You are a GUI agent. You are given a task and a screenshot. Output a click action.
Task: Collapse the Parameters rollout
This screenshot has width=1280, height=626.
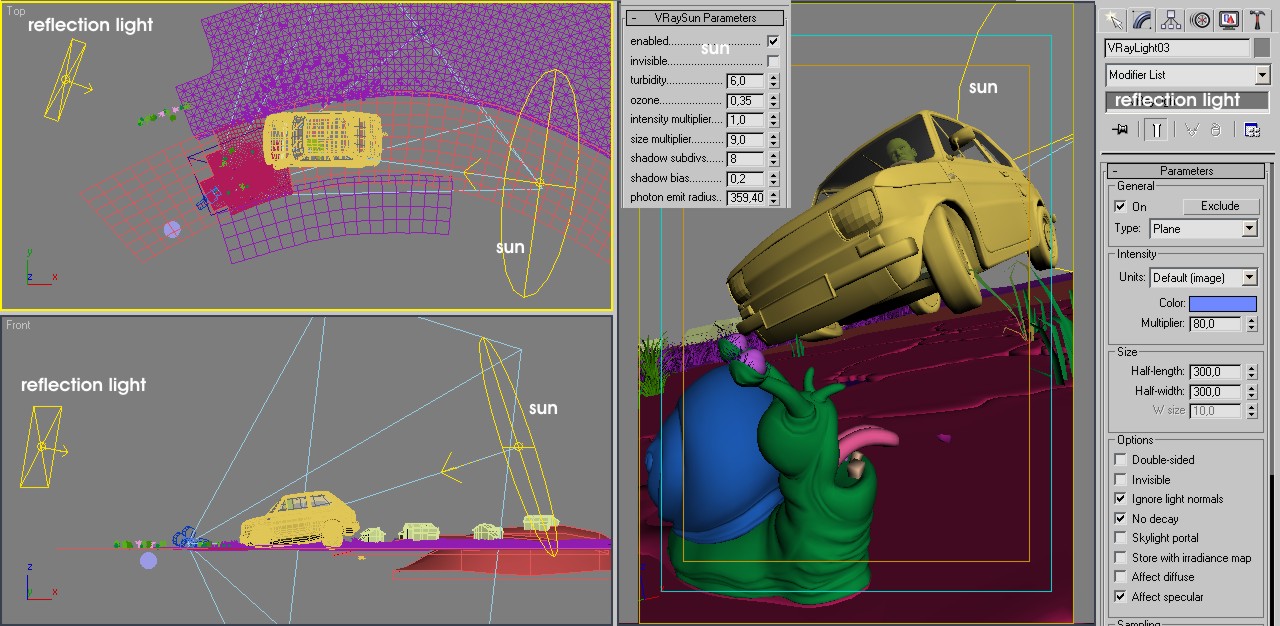click(1187, 171)
